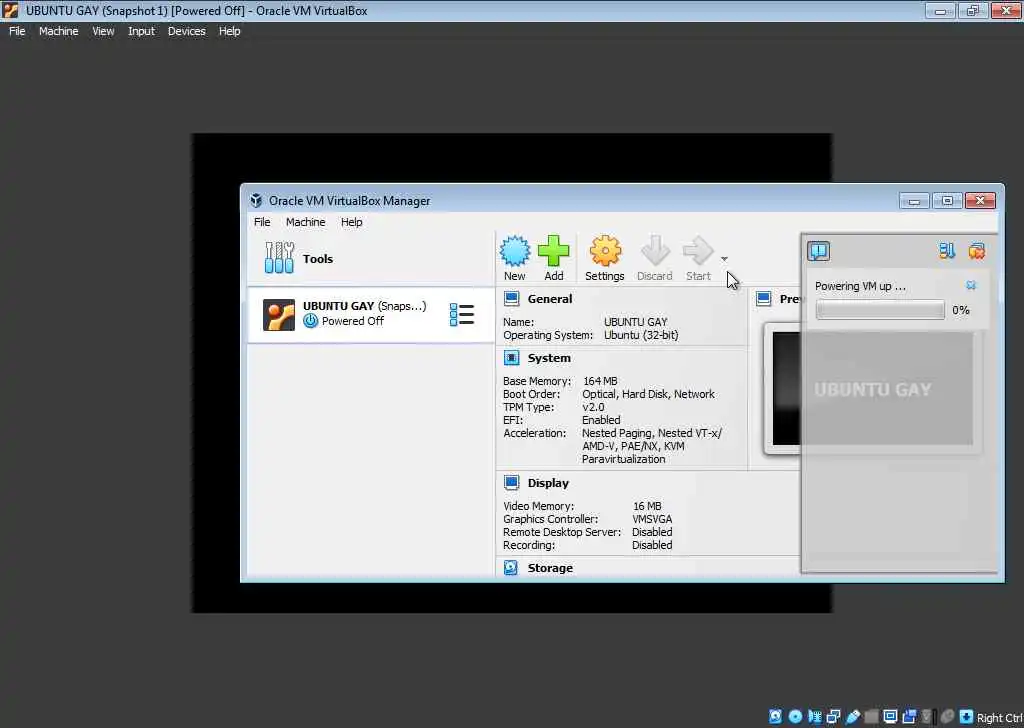This screenshot has height=728, width=1024.
Task: Click the VirtualBox Manager title bar cube icon
Action: coord(256,200)
